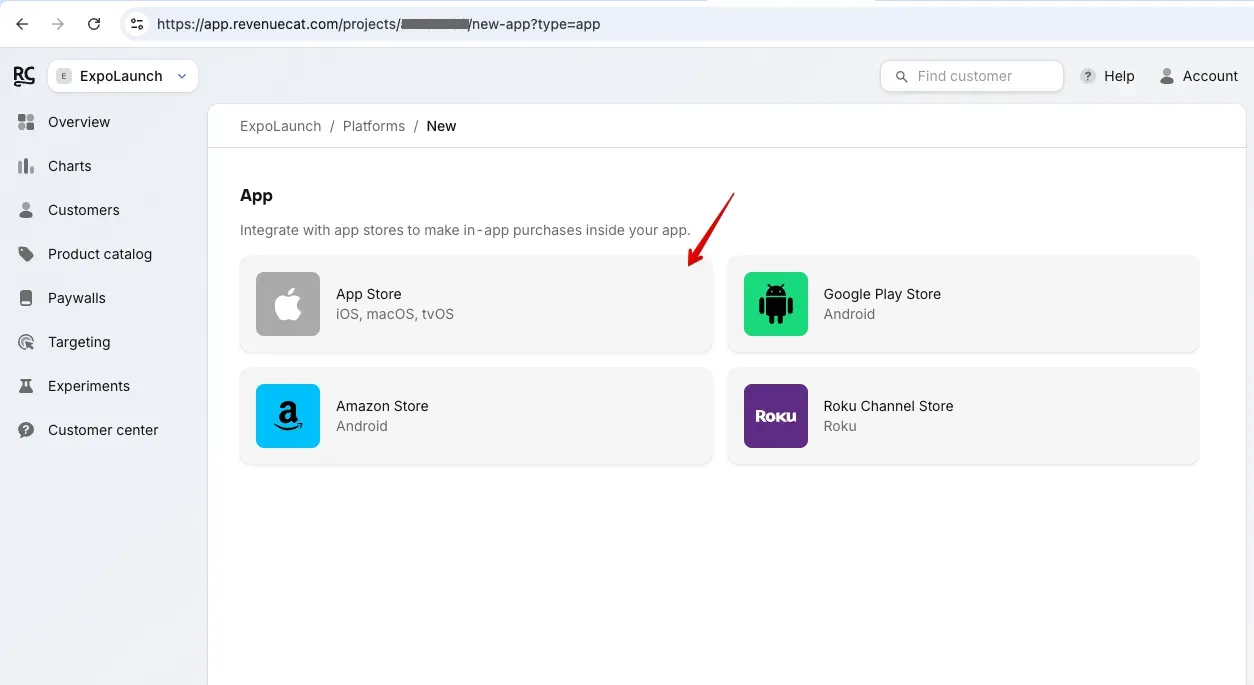Screen dimensions: 1254x685
Task: Click the Account avatar icon
Action: tap(1167, 76)
